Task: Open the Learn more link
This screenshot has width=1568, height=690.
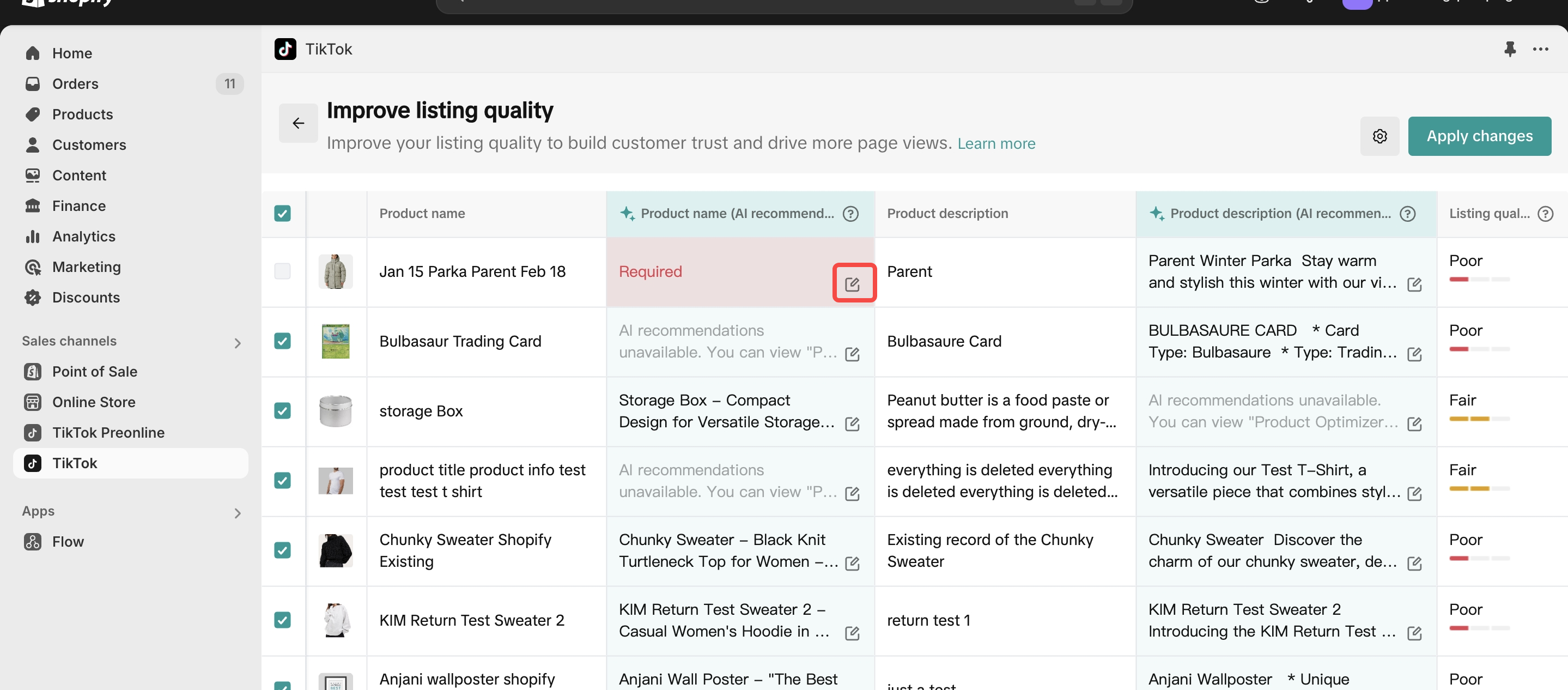Action: pyautogui.click(x=996, y=143)
